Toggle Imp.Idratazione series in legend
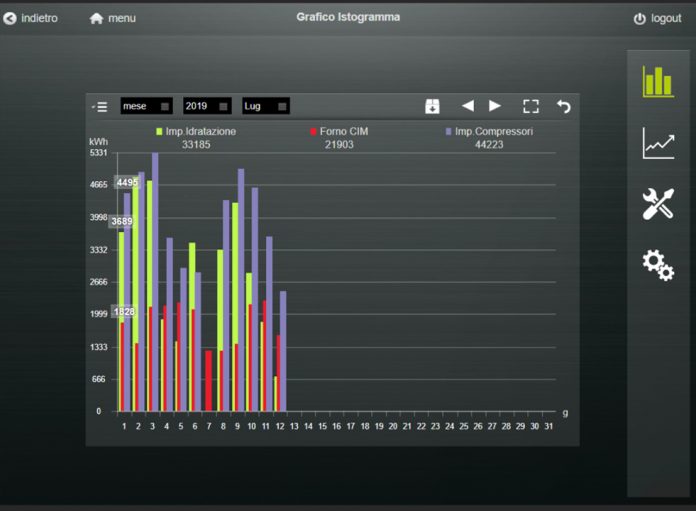The width and height of the screenshot is (696, 511). 196,132
